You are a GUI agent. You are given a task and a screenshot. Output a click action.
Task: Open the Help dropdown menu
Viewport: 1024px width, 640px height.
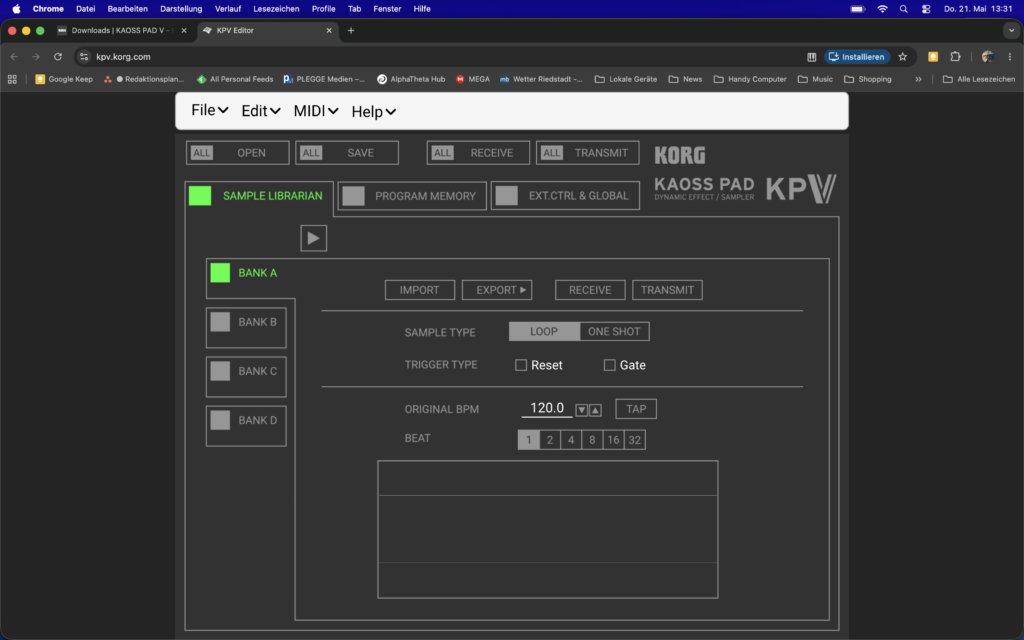(x=374, y=112)
